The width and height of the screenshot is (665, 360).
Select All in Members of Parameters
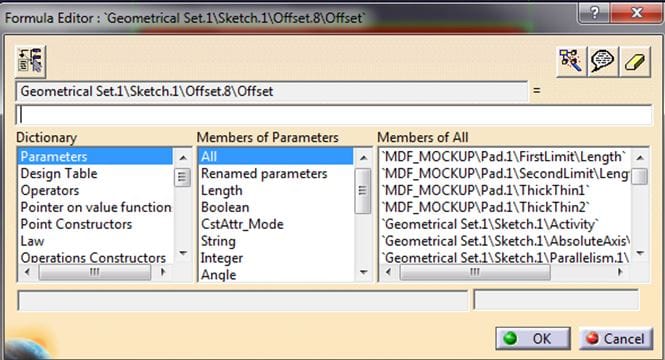[276, 156]
